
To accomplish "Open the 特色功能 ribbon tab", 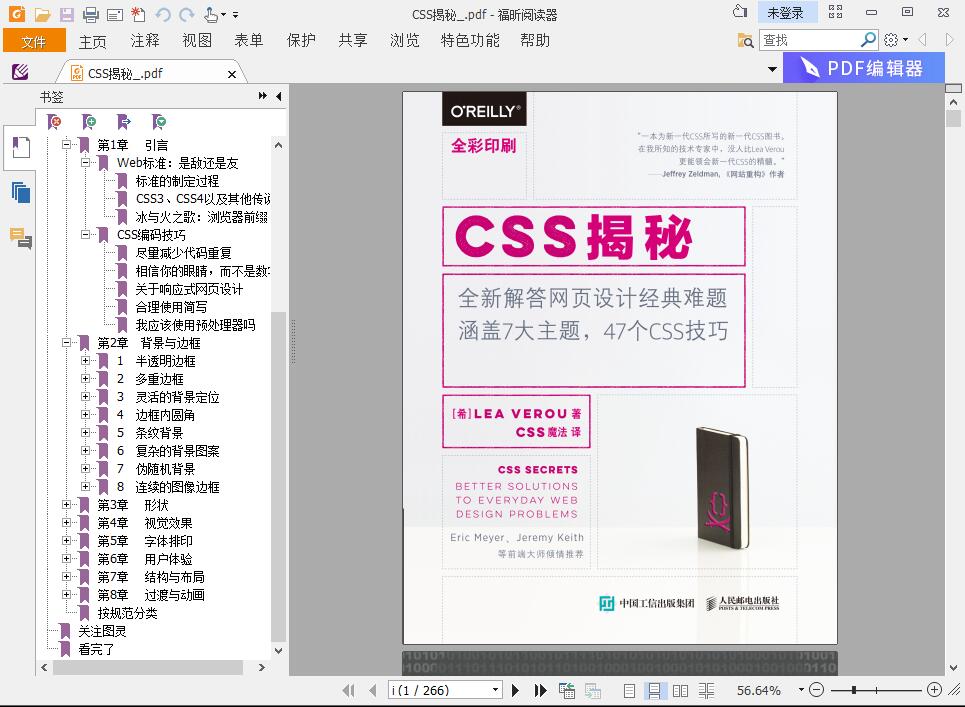I will tap(470, 41).
